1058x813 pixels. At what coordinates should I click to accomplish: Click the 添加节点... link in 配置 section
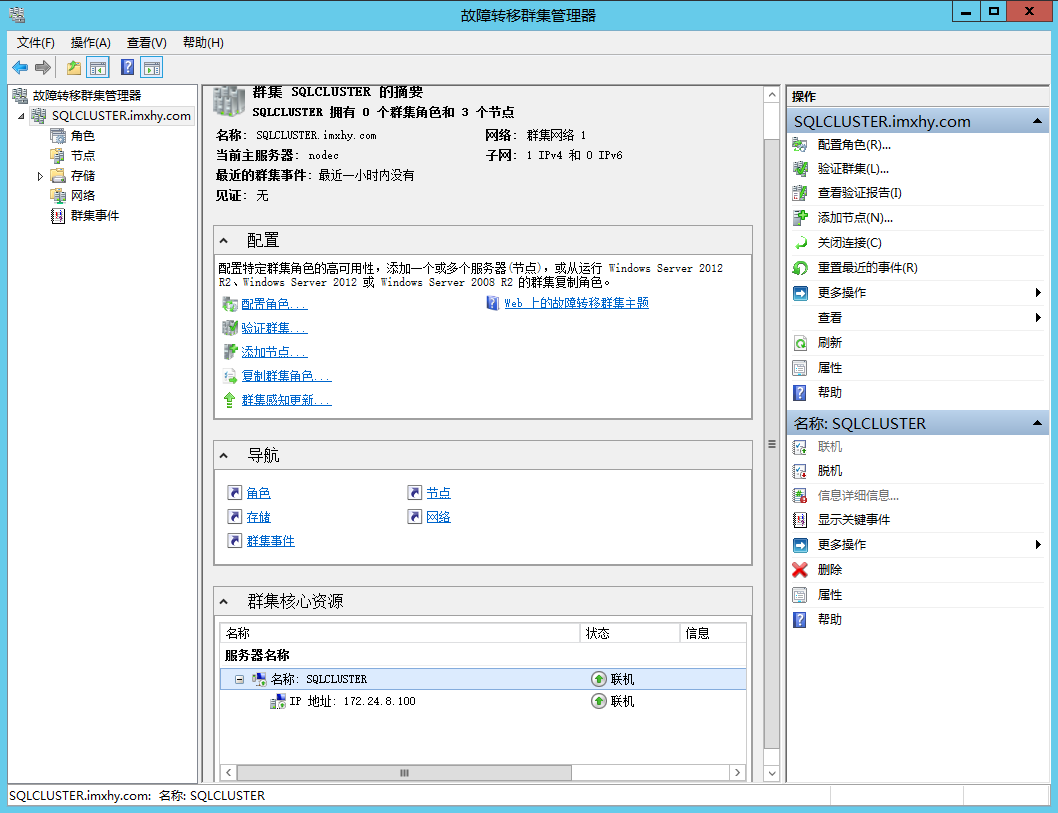pyautogui.click(x=274, y=352)
